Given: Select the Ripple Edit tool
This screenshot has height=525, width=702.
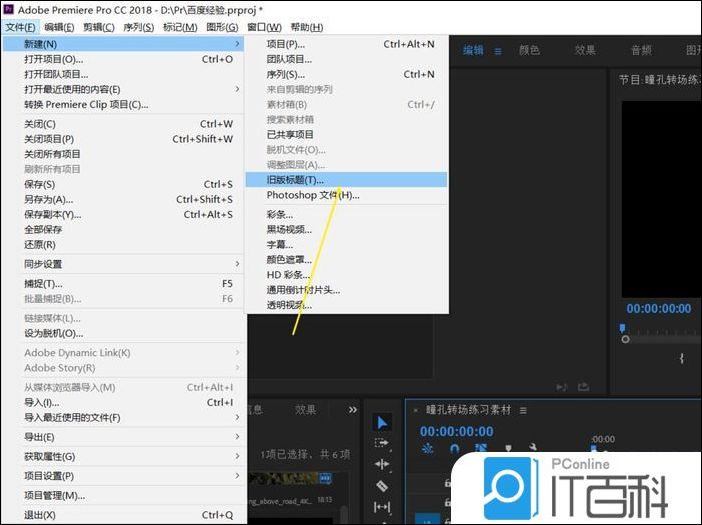Looking at the screenshot, I should [x=381, y=464].
